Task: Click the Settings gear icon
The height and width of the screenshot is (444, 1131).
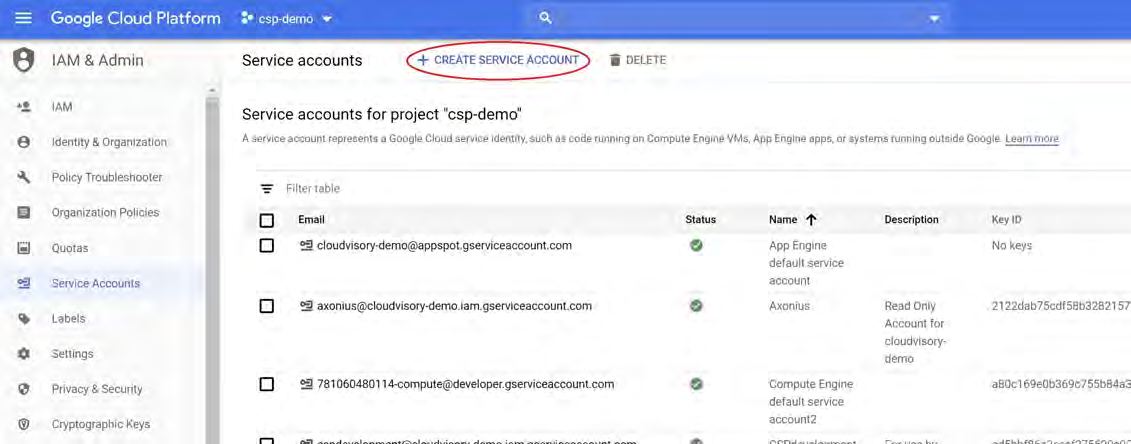Action: pos(24,354)
